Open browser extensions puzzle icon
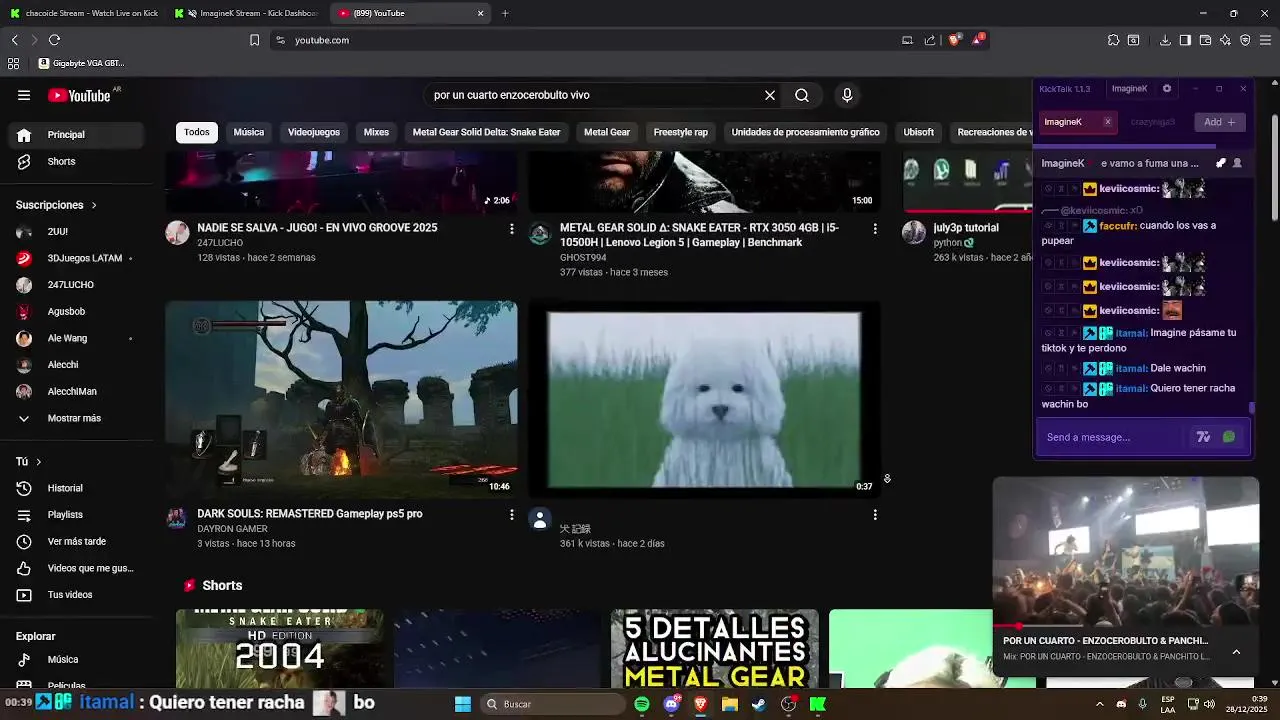Image resolution: width=1280 pixels, height=720 pixels. point(1113,40)
